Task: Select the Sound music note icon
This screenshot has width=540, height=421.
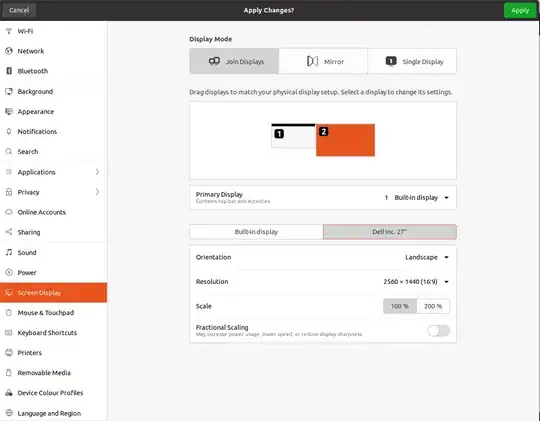Action: tap(9, 252)
